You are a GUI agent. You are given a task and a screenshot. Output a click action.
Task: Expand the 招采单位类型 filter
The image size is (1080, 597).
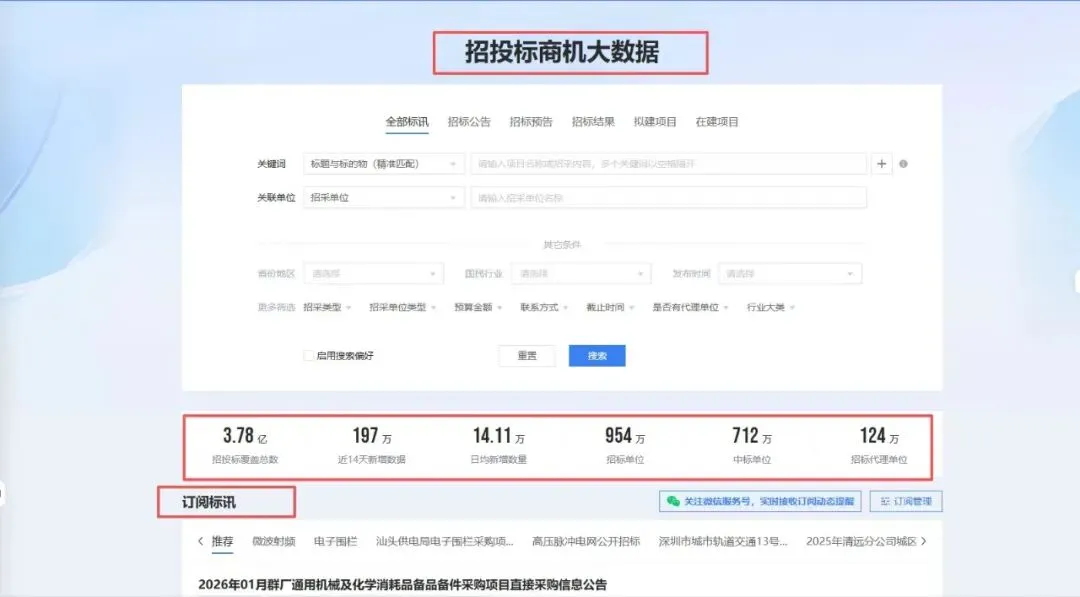(402, 307)
